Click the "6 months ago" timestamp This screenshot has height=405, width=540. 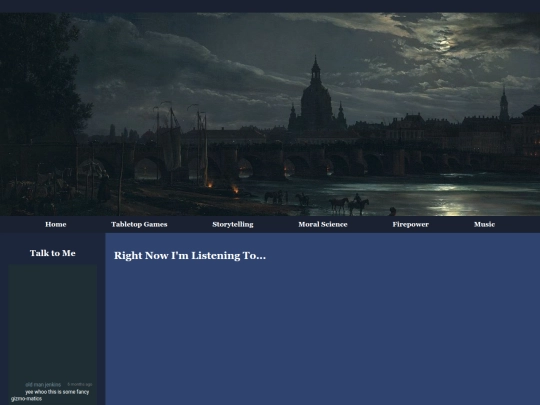[80, 384]
